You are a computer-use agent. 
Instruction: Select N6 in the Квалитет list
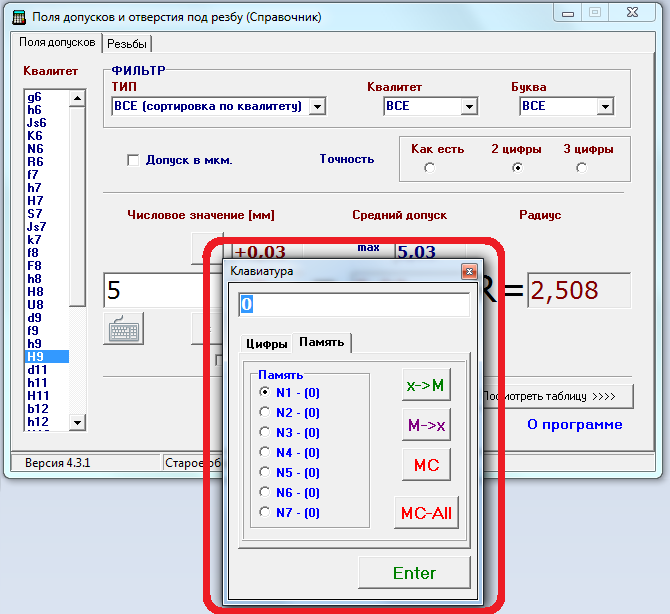click(47, 149)
